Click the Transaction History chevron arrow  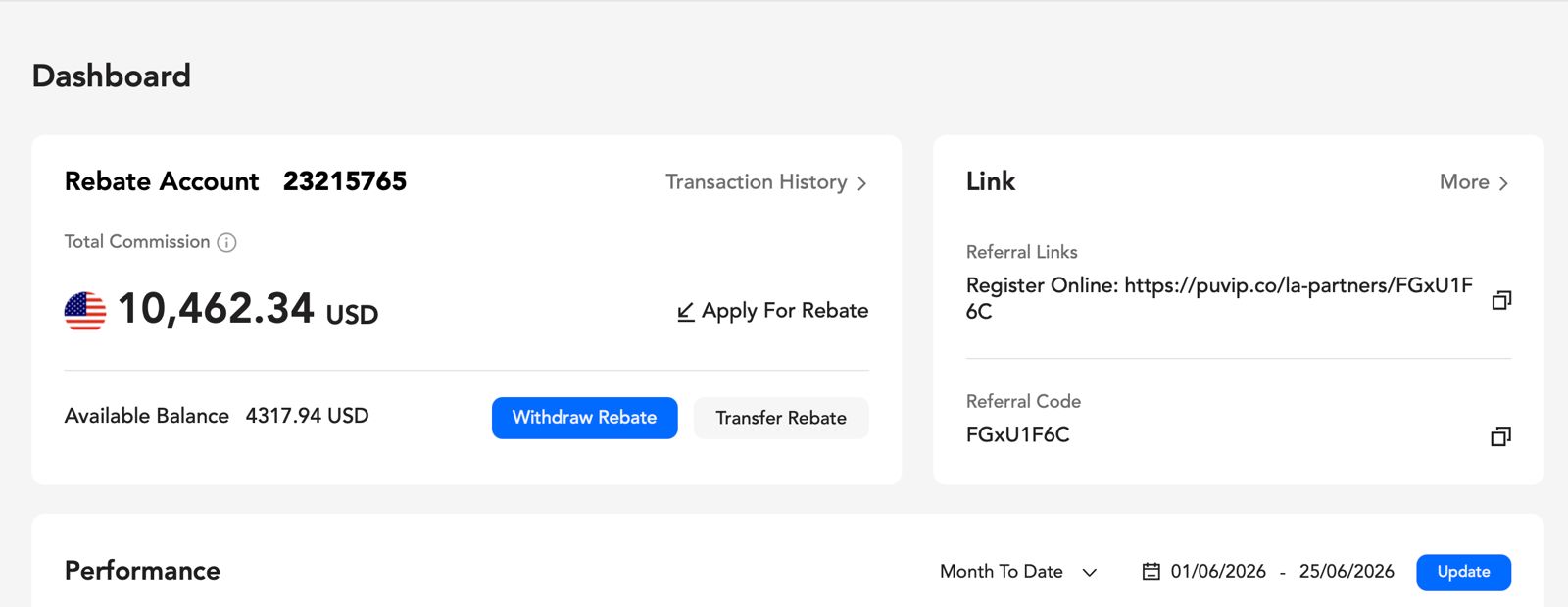point(861,183)
